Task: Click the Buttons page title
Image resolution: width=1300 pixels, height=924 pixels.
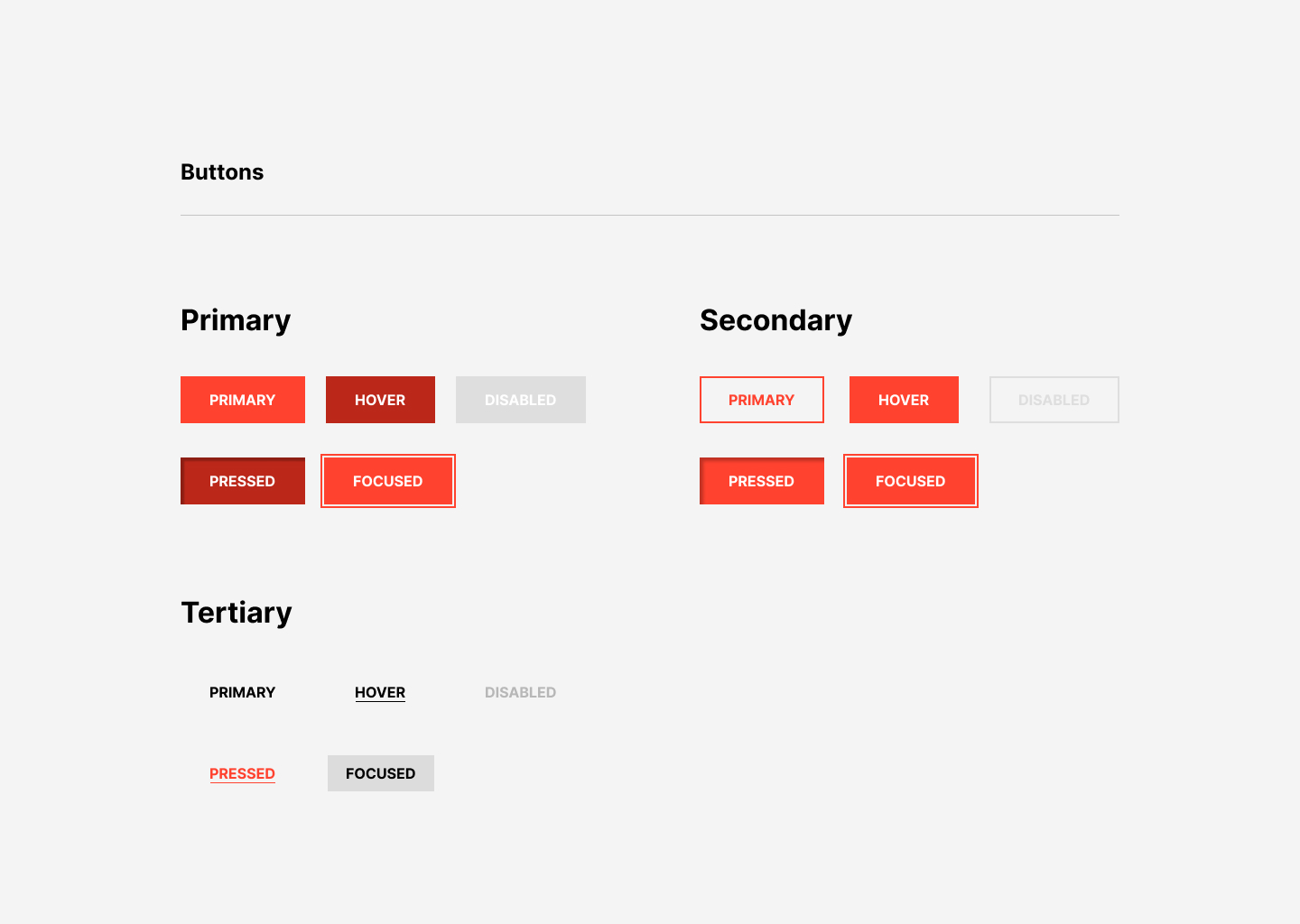Action: click(222, 172)
